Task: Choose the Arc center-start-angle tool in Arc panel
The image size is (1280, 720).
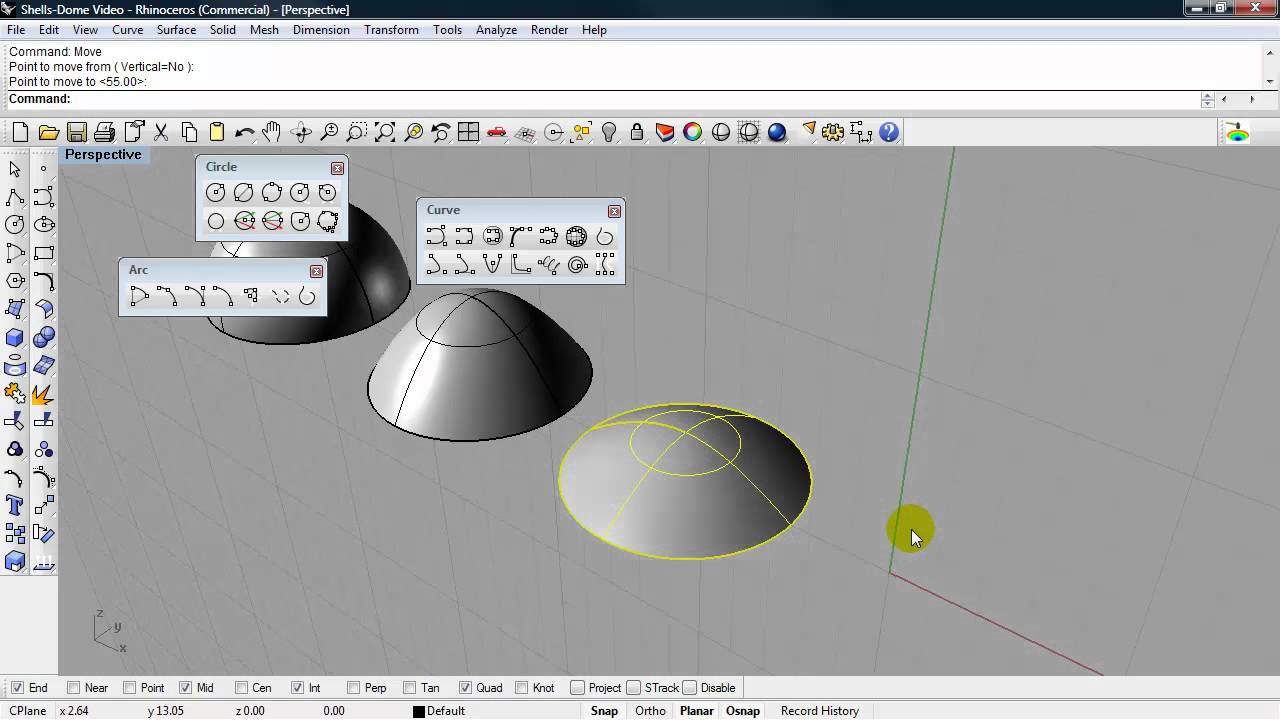Action: tap(139, 296)
